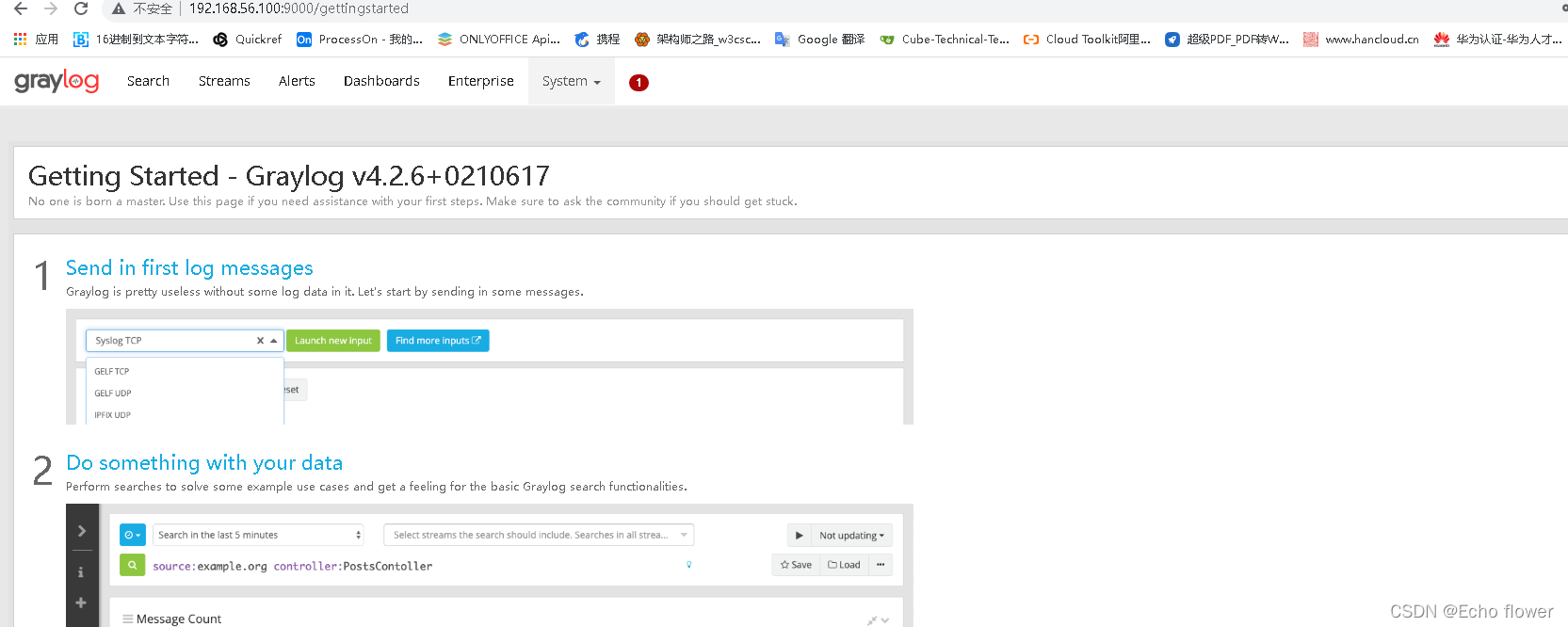Click the Save search button

click(796, 565)
